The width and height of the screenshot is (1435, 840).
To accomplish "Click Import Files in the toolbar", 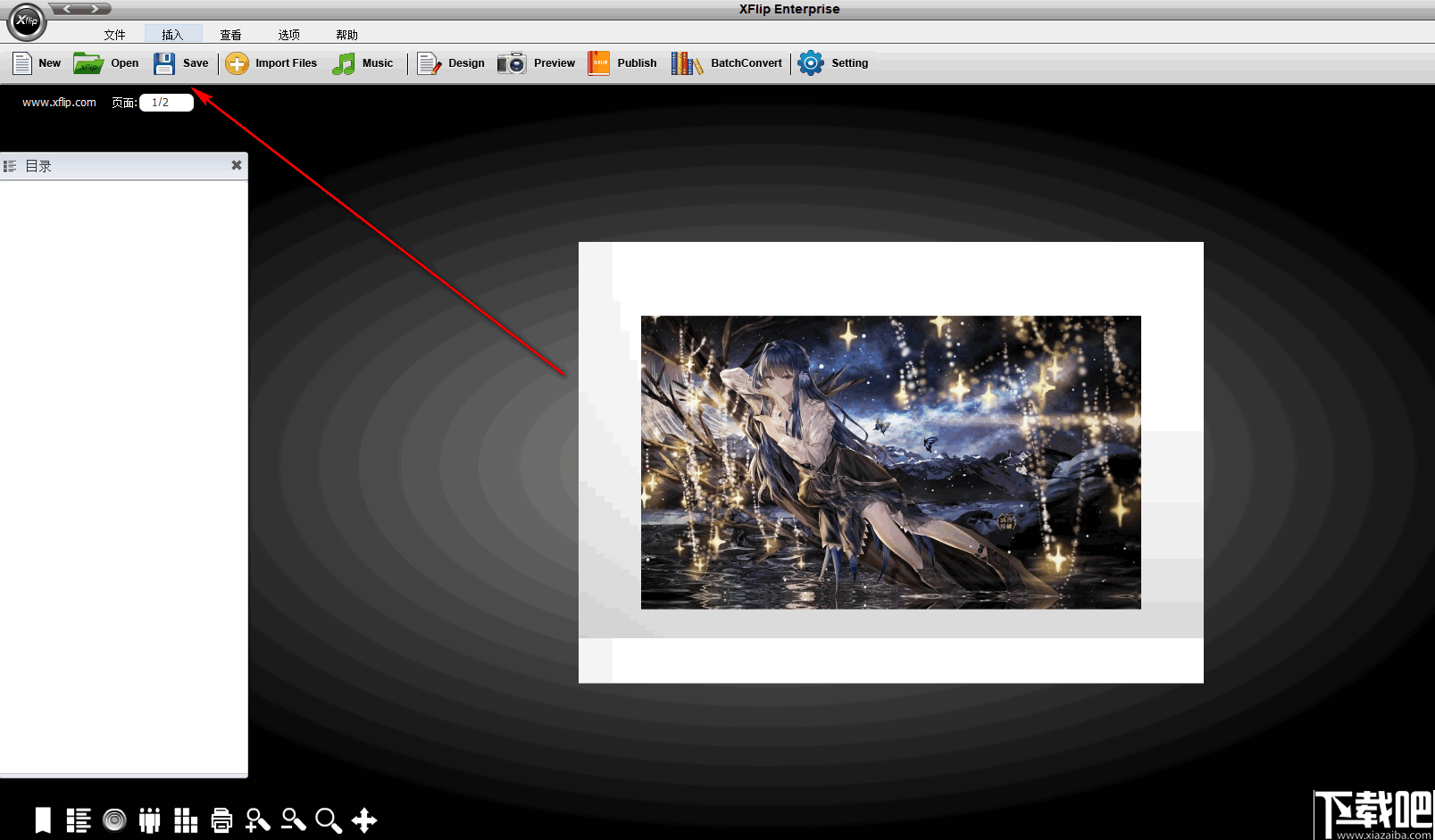I will pyautogui.click(x=271, y=63).
